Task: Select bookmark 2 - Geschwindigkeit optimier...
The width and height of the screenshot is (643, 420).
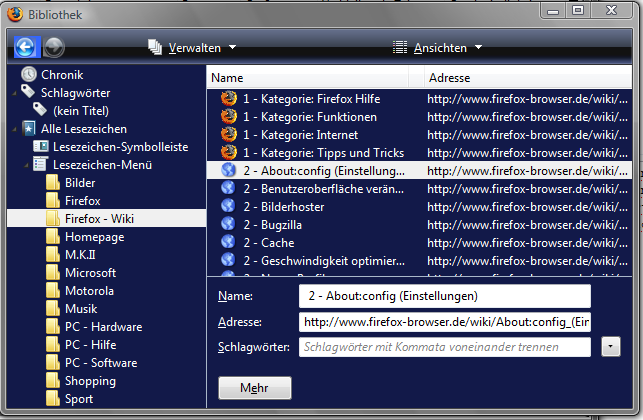Action: 324,261
